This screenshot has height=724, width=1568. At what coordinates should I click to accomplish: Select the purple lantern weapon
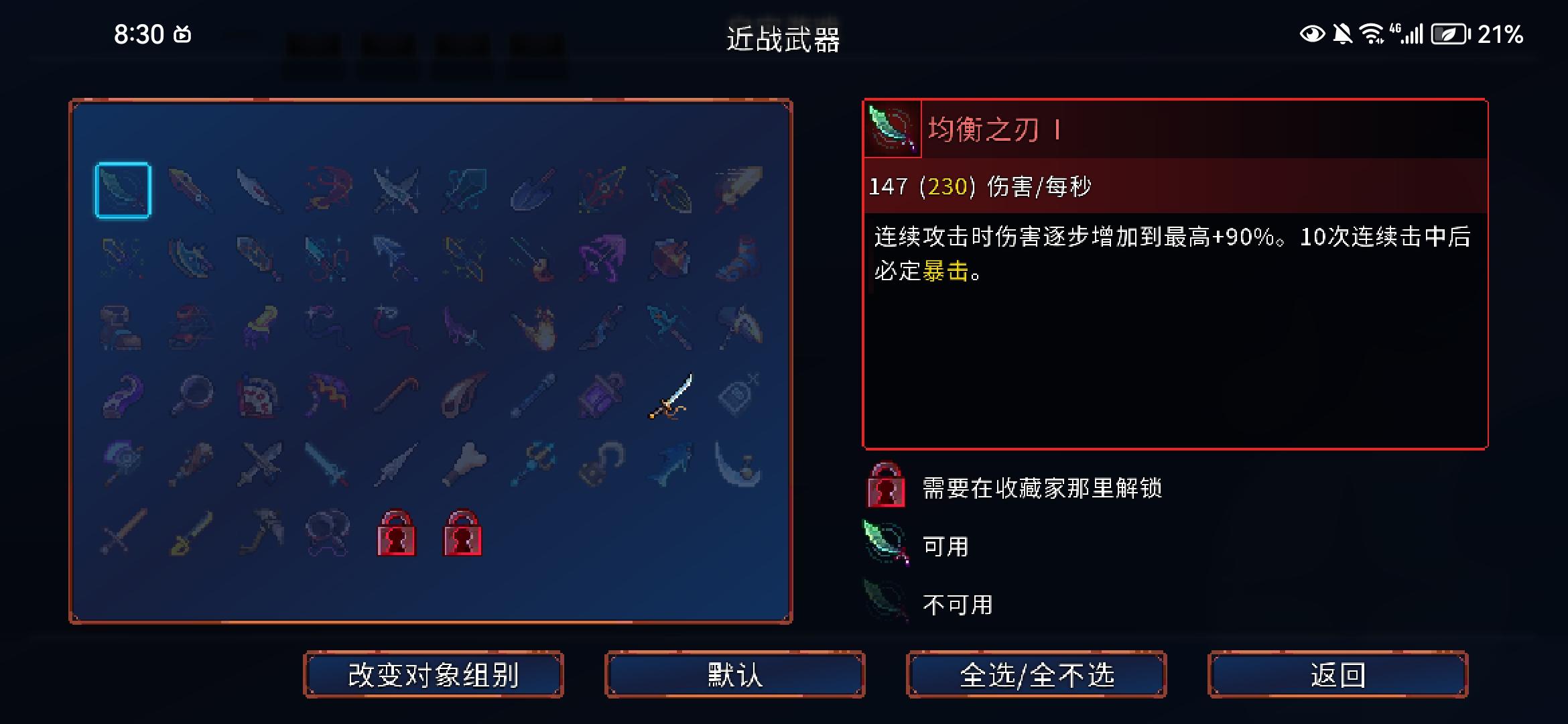(601, 396)
